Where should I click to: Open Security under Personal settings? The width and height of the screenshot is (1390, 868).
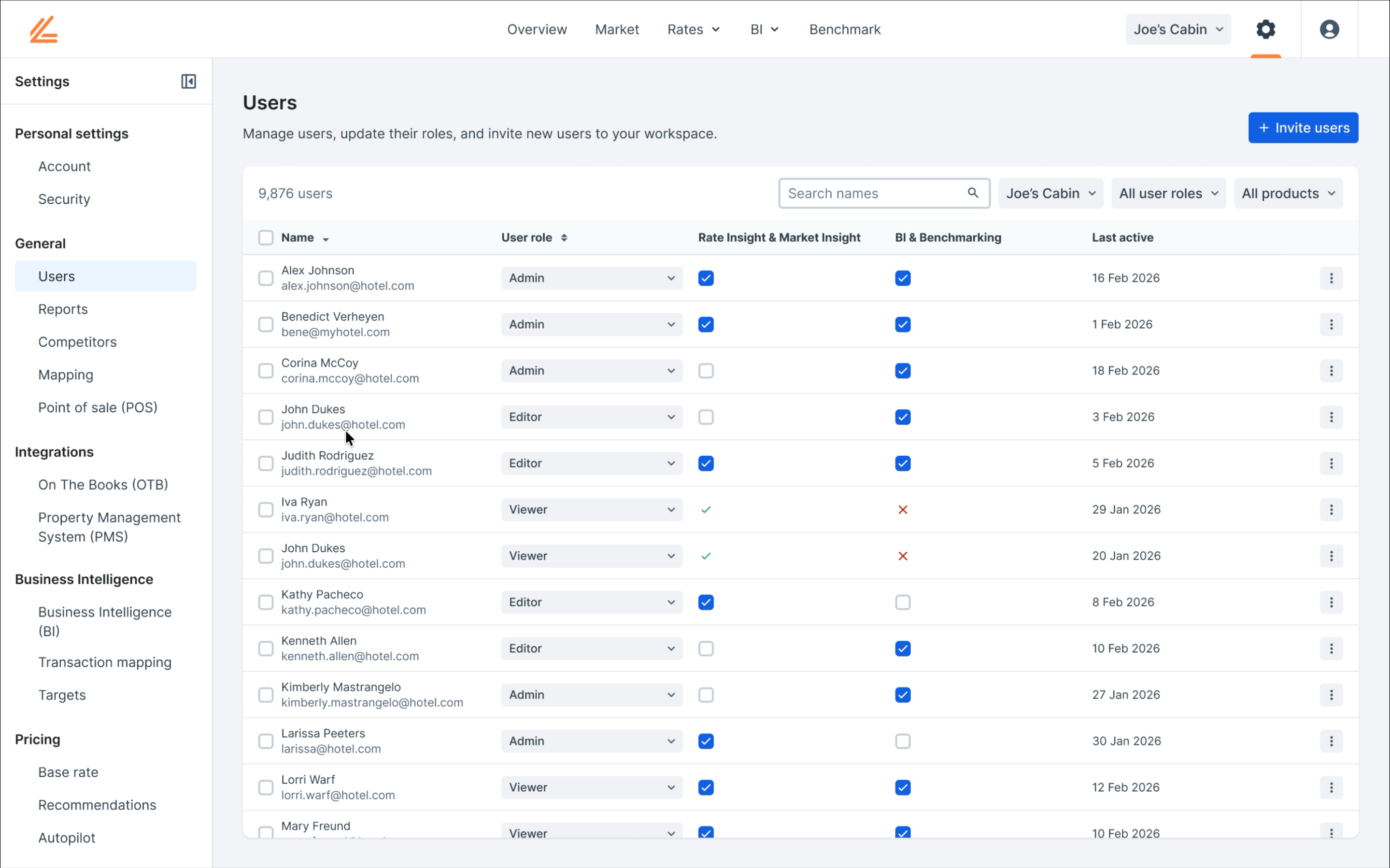[64, 199]
